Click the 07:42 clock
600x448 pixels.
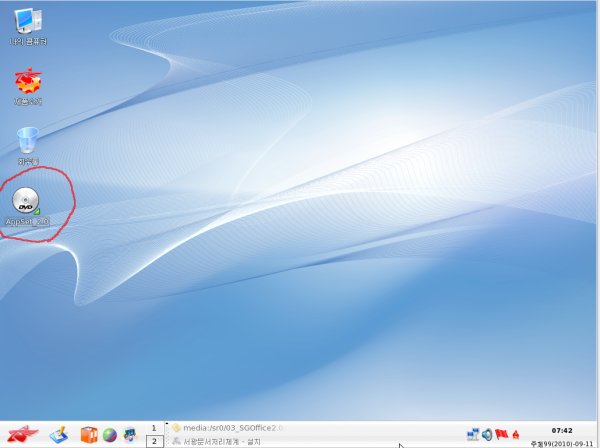[x=562, y=431]
